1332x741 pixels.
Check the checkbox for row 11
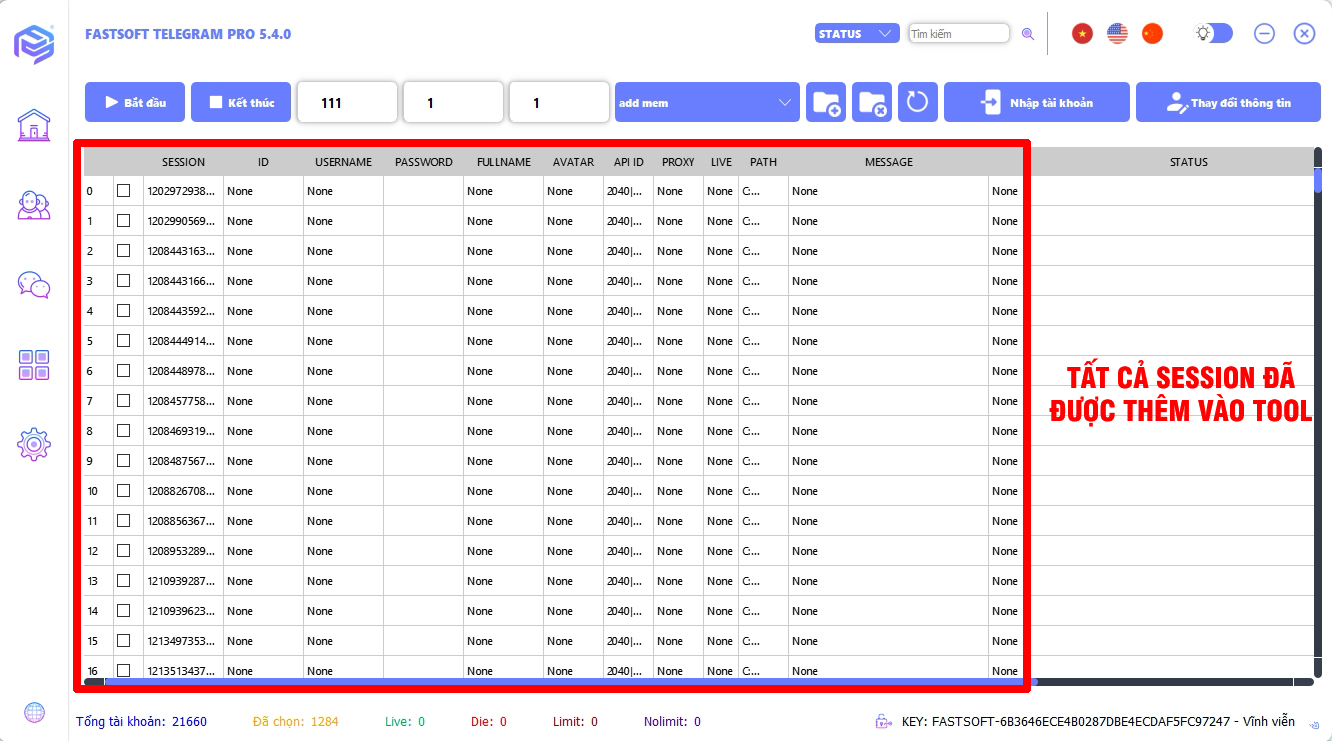pos(123,520)
